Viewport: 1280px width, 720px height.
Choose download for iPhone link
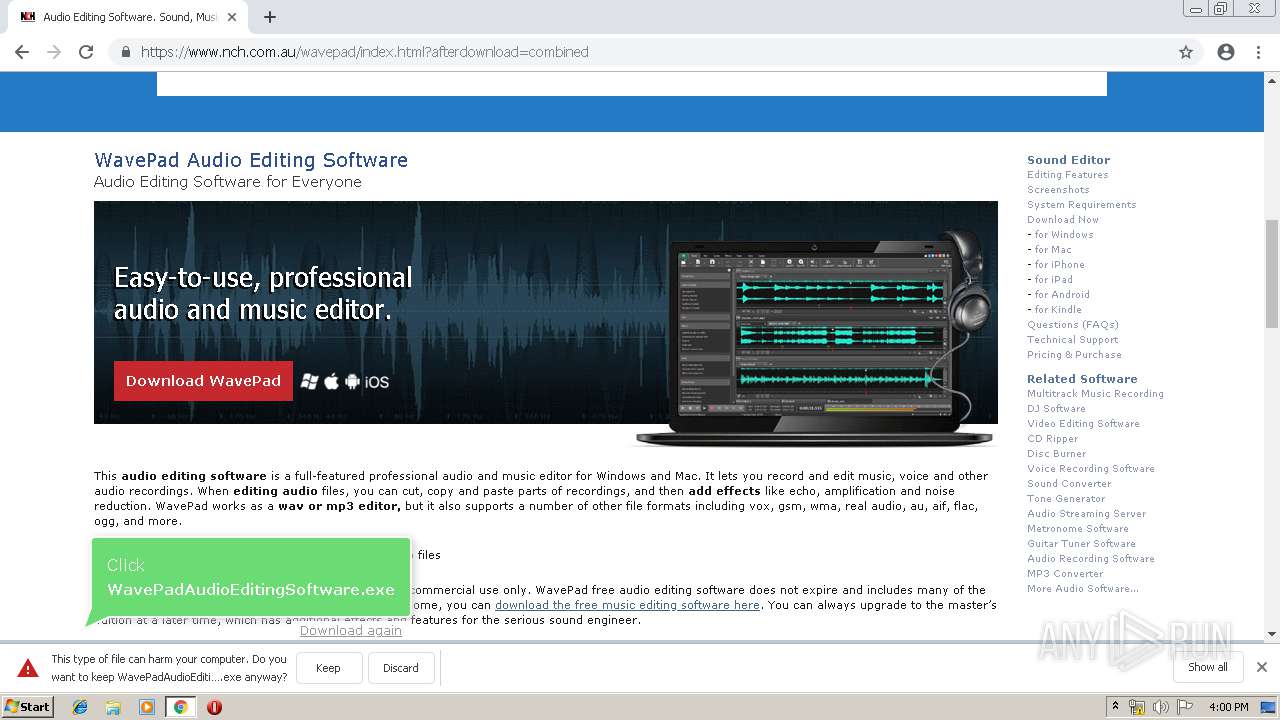(1059, 265)
